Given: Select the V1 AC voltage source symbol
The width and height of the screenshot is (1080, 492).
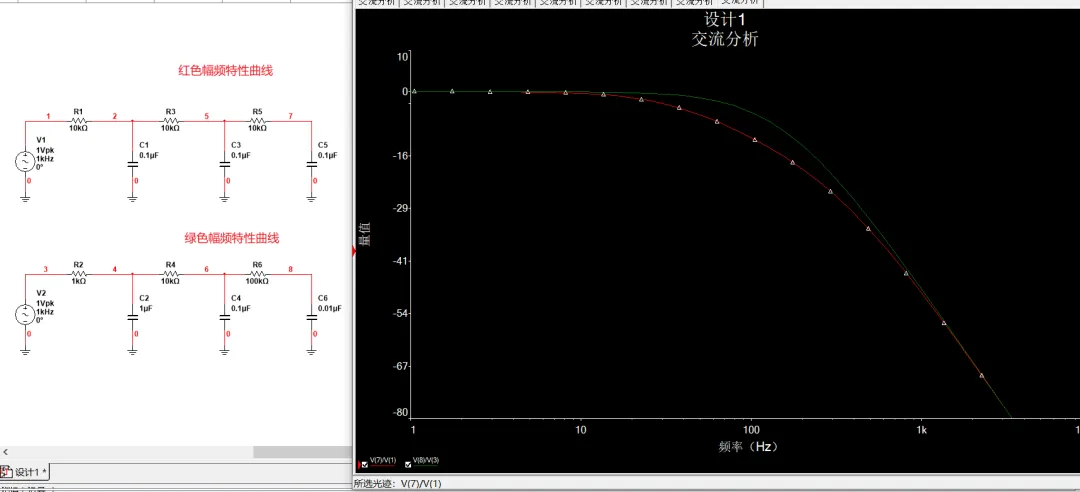Looking at the screenshot, I should tap(26, 162).
